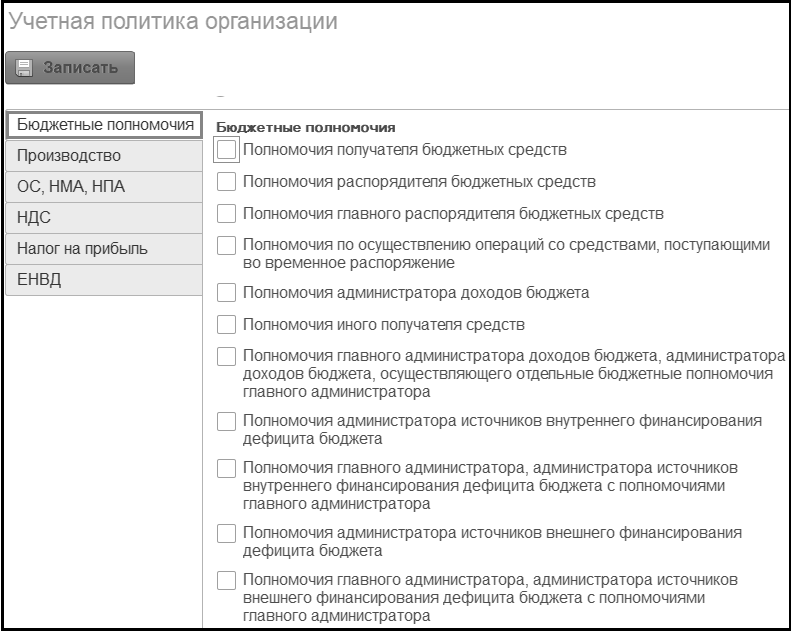Tick Полномочия главного администратора доходов бюджета checkbox

click(227, 356)
